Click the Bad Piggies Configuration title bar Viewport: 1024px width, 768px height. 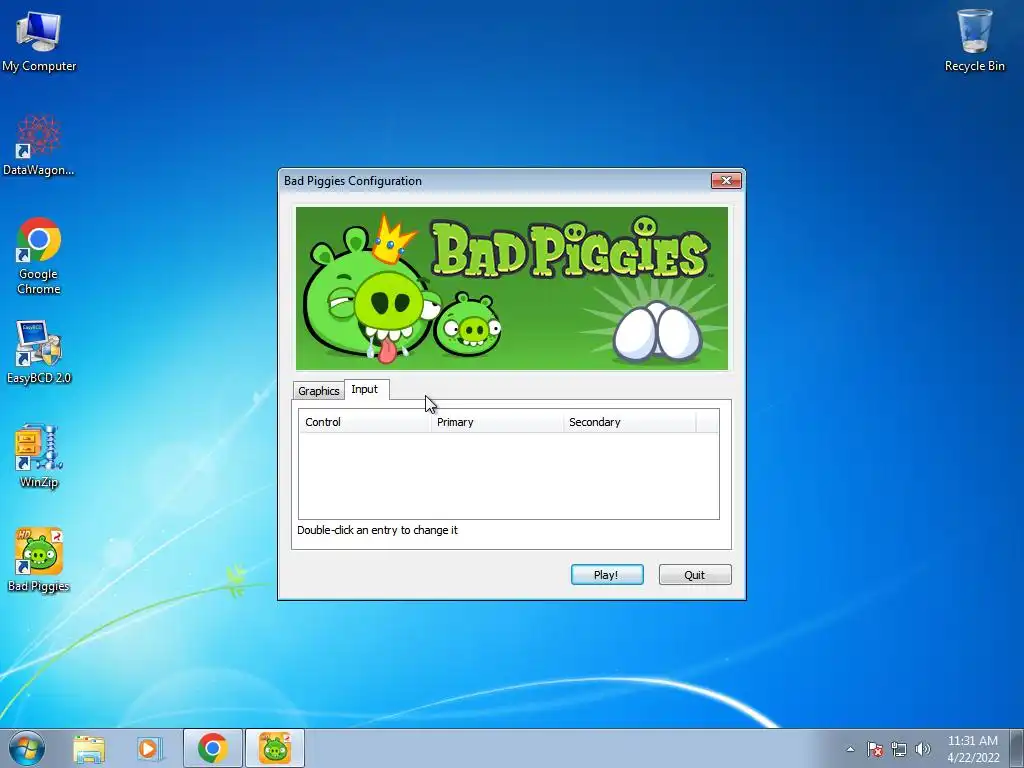tap(494, 181)
